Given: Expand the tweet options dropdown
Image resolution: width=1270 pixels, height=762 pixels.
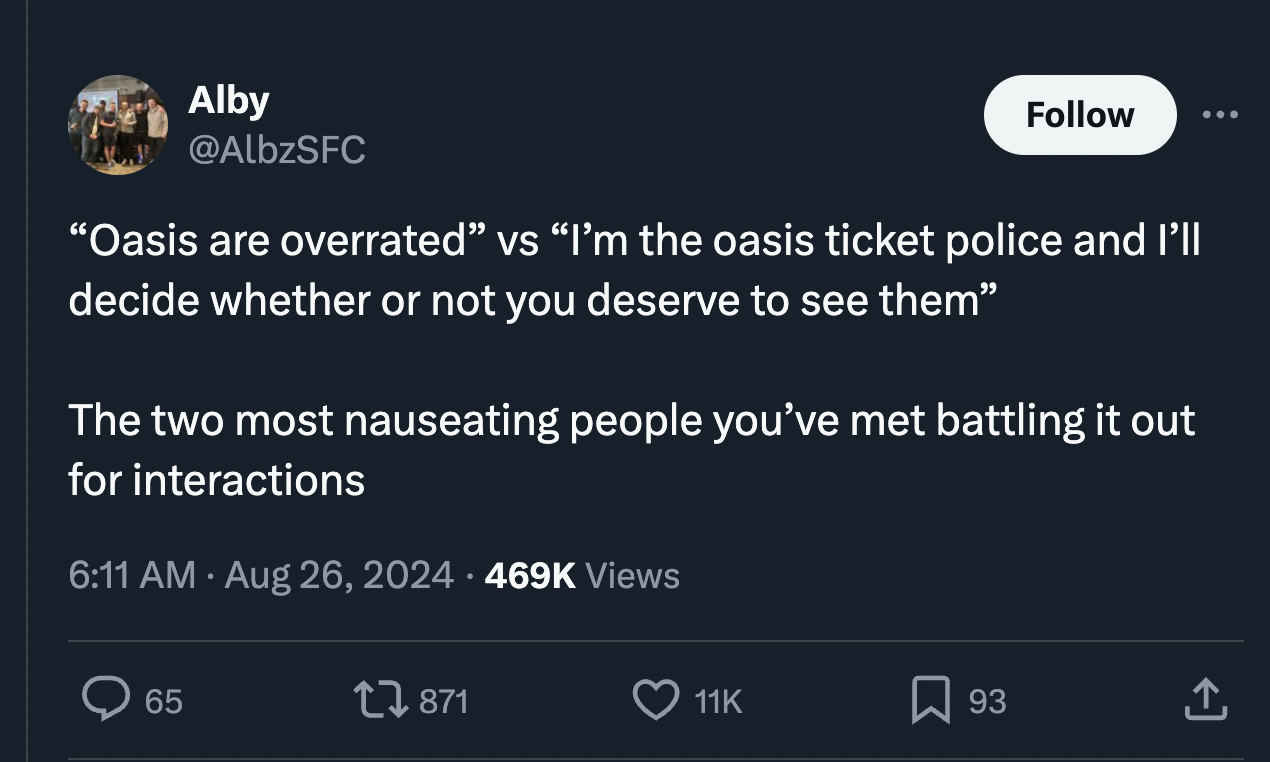Looking at the screenshot, I should pos(1220,114).
